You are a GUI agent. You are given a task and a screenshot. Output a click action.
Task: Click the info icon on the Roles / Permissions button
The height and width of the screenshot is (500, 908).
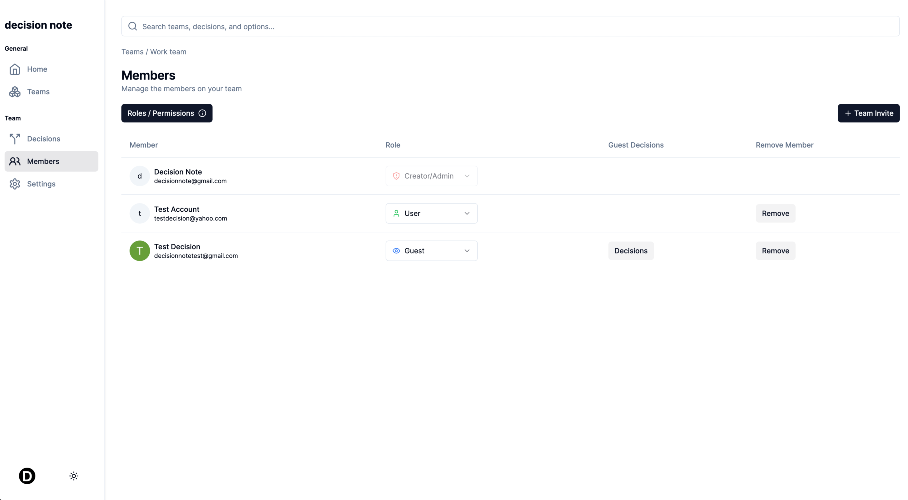click(x=202, y=113)
